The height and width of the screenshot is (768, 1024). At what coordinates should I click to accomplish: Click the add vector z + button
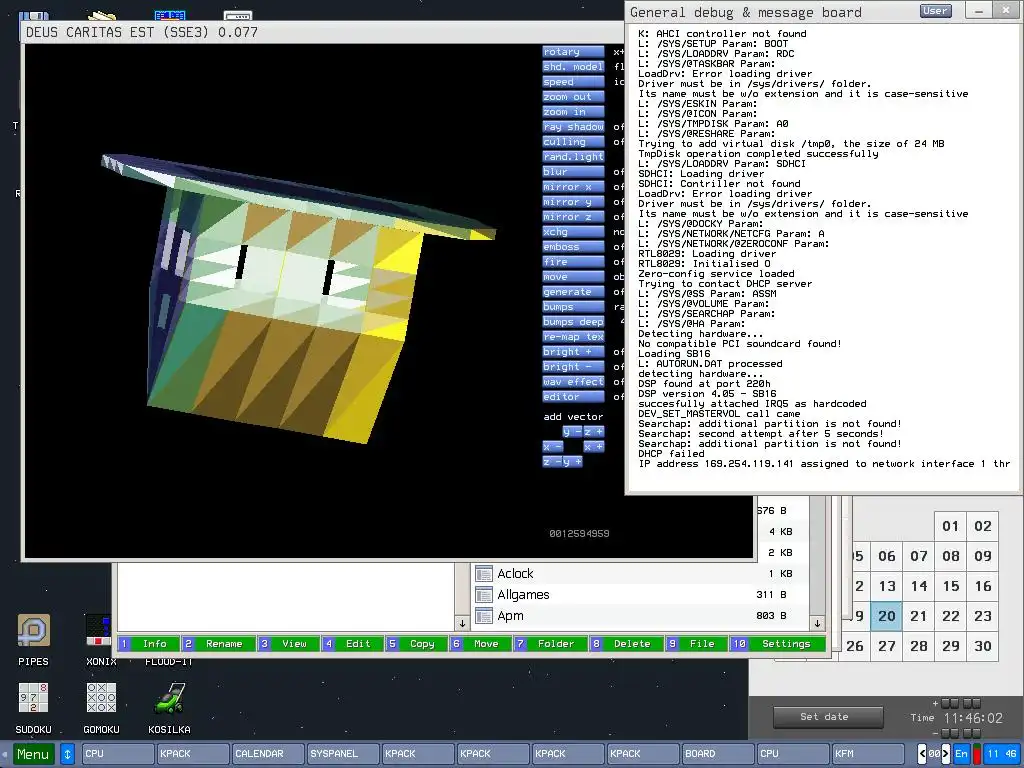[x=594, y=432]
